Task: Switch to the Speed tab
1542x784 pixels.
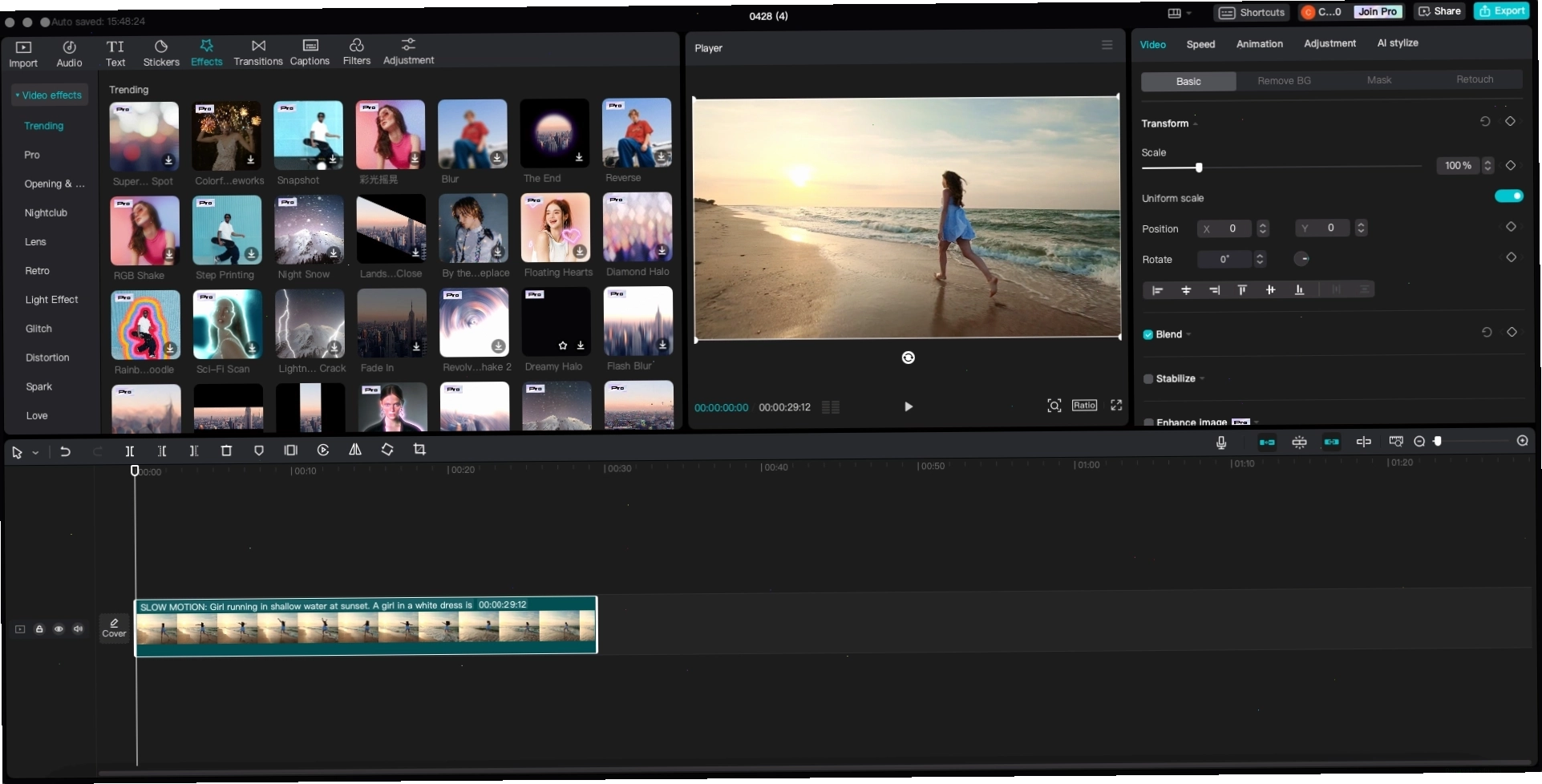Action: click(x=1200, y=44)
